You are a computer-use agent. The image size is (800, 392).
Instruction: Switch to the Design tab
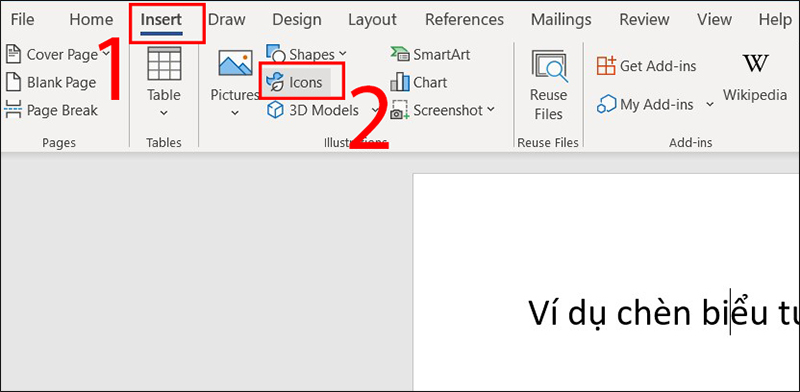point(296,20)
